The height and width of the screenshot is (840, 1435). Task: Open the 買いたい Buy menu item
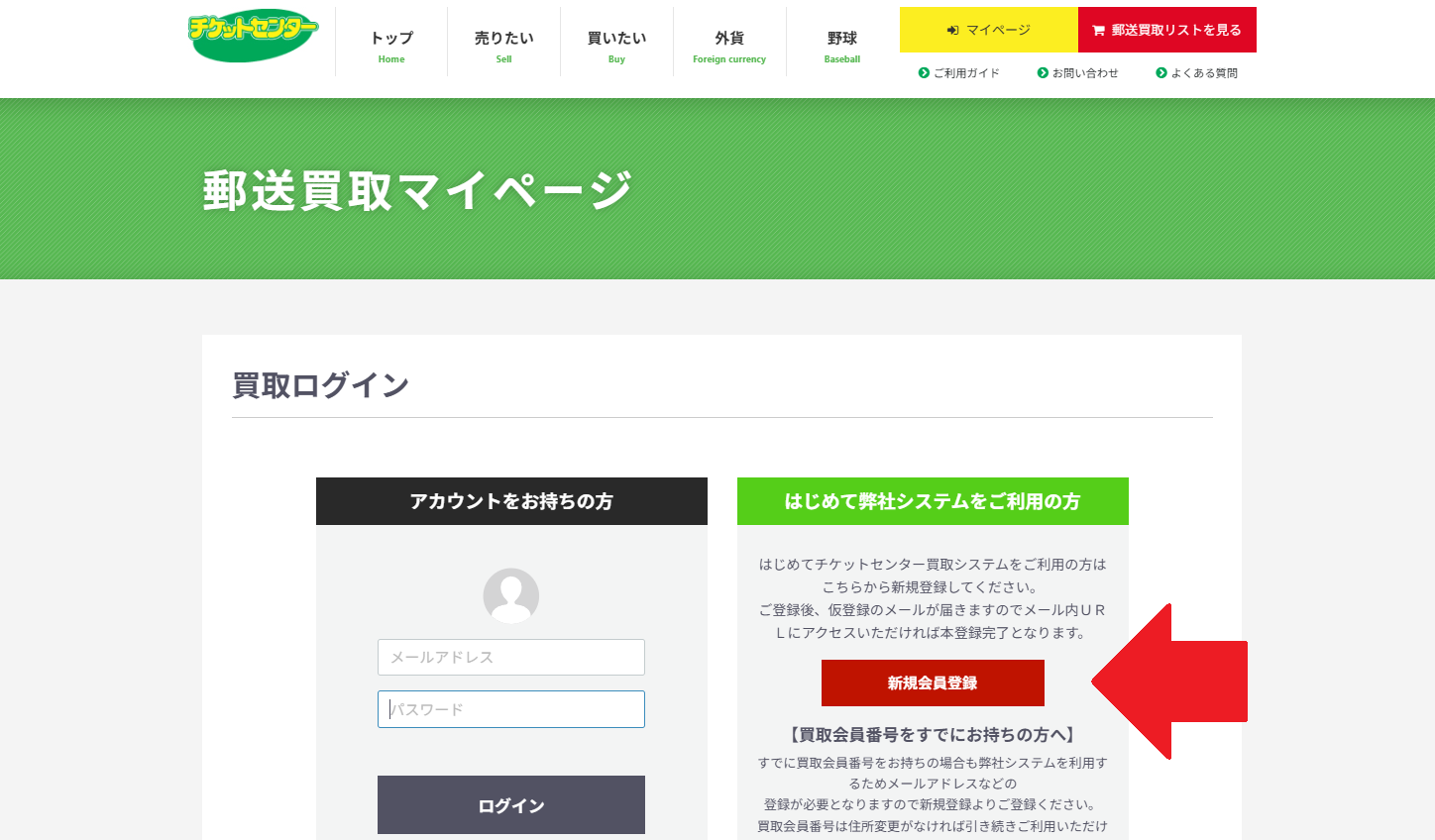pyautogui.click(x=616, y=47)
